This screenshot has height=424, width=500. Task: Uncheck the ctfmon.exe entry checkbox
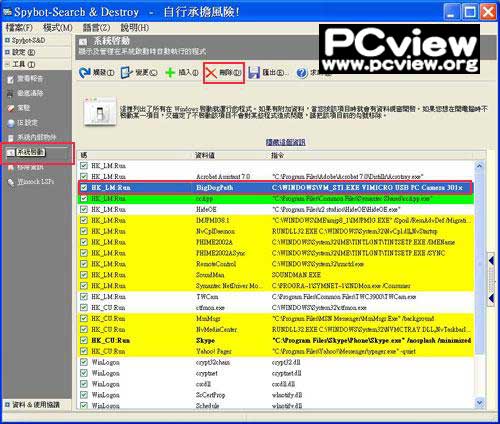(84, 307)
